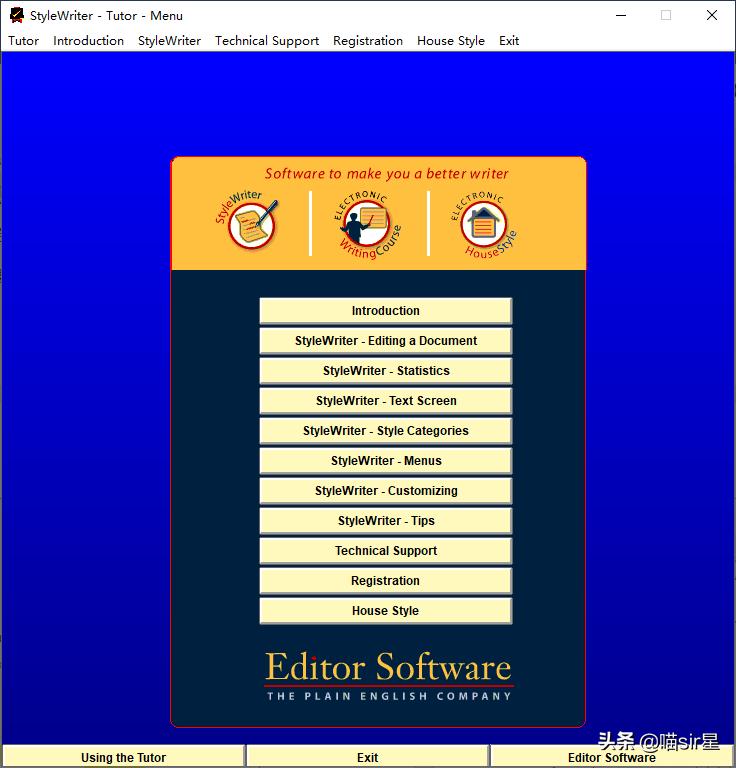Screen dimensions: 736x768
Task: Open StyleWriter - Editing a Document lesson
Action: coord(386,340)
